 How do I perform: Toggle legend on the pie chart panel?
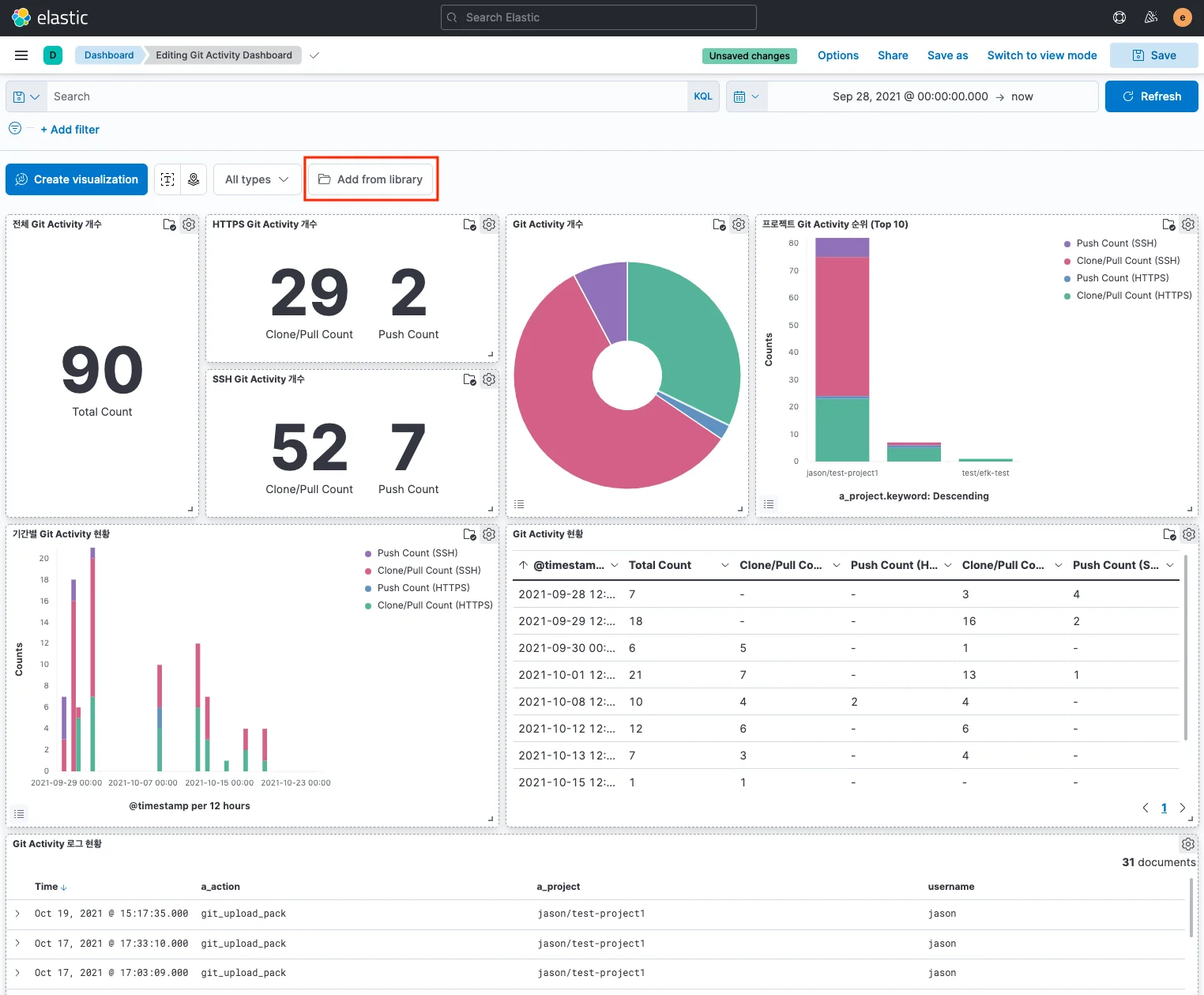coord(519,504)
